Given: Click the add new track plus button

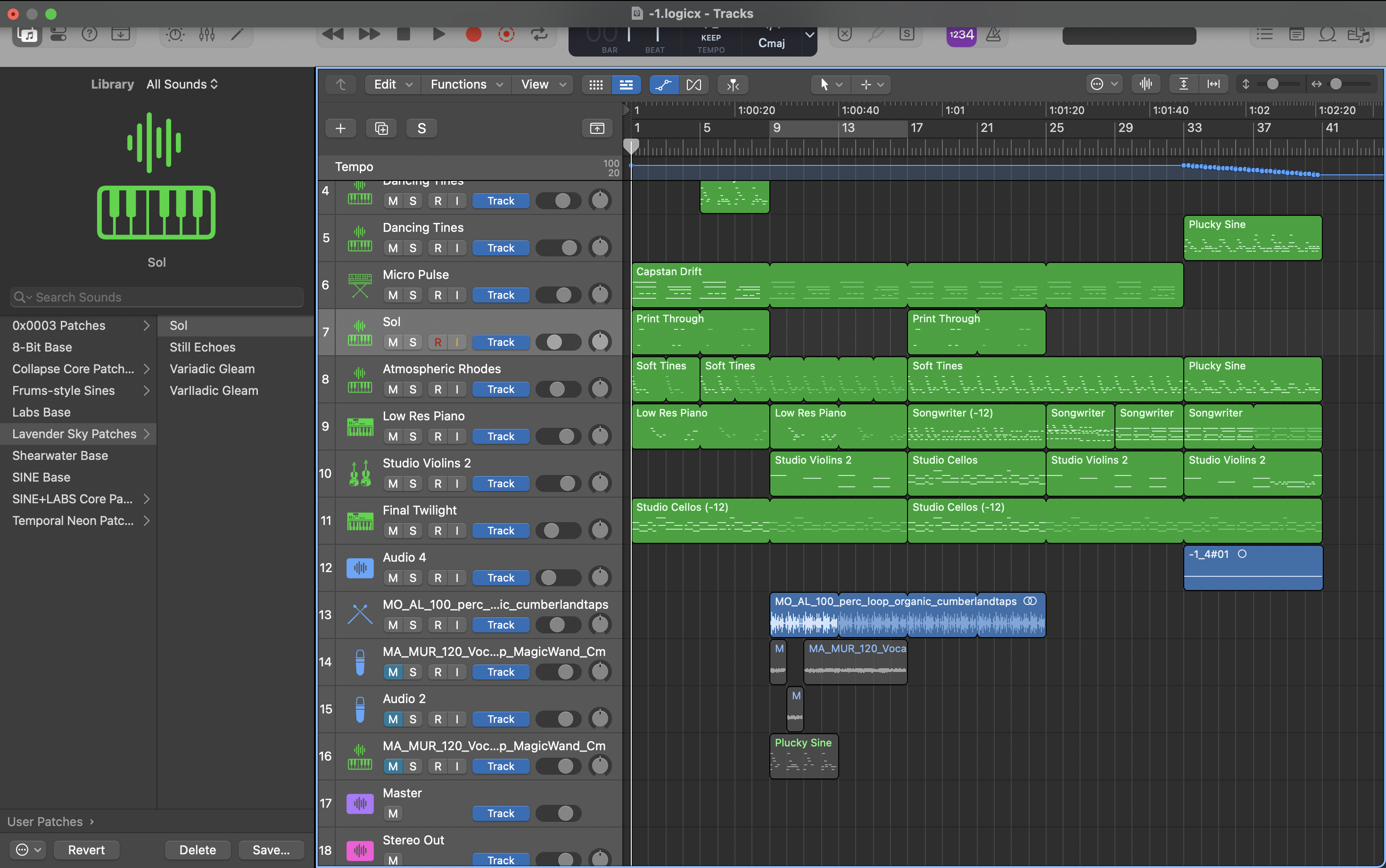Looking at the screenshot, I should (340, 128).
